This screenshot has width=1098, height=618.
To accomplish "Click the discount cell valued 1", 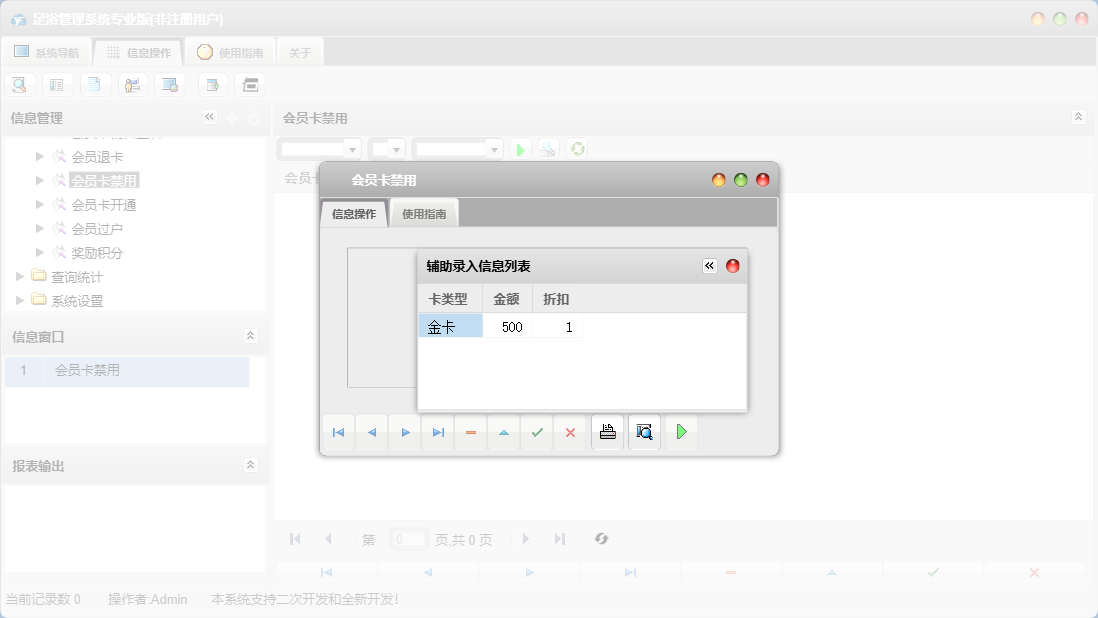I will (x=557, y=327).
